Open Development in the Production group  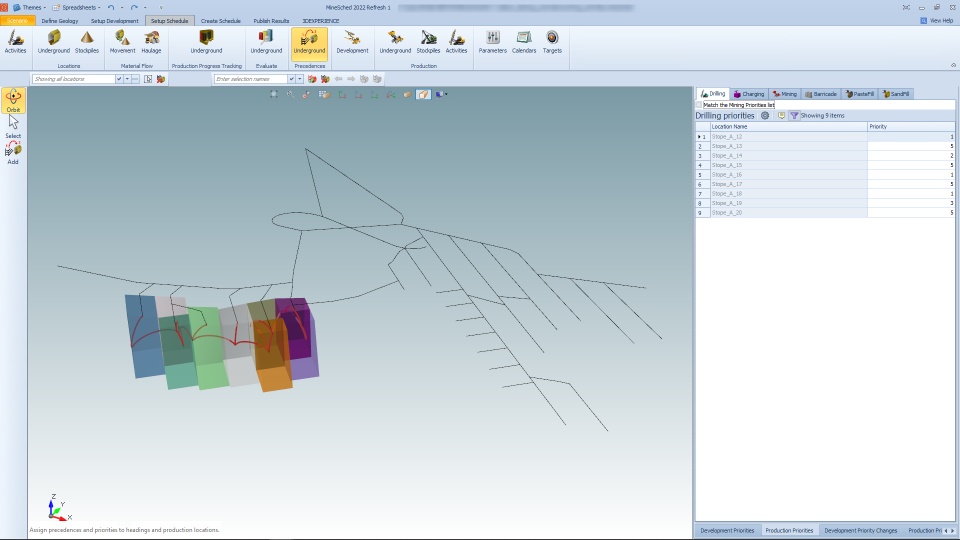[352, 42]
